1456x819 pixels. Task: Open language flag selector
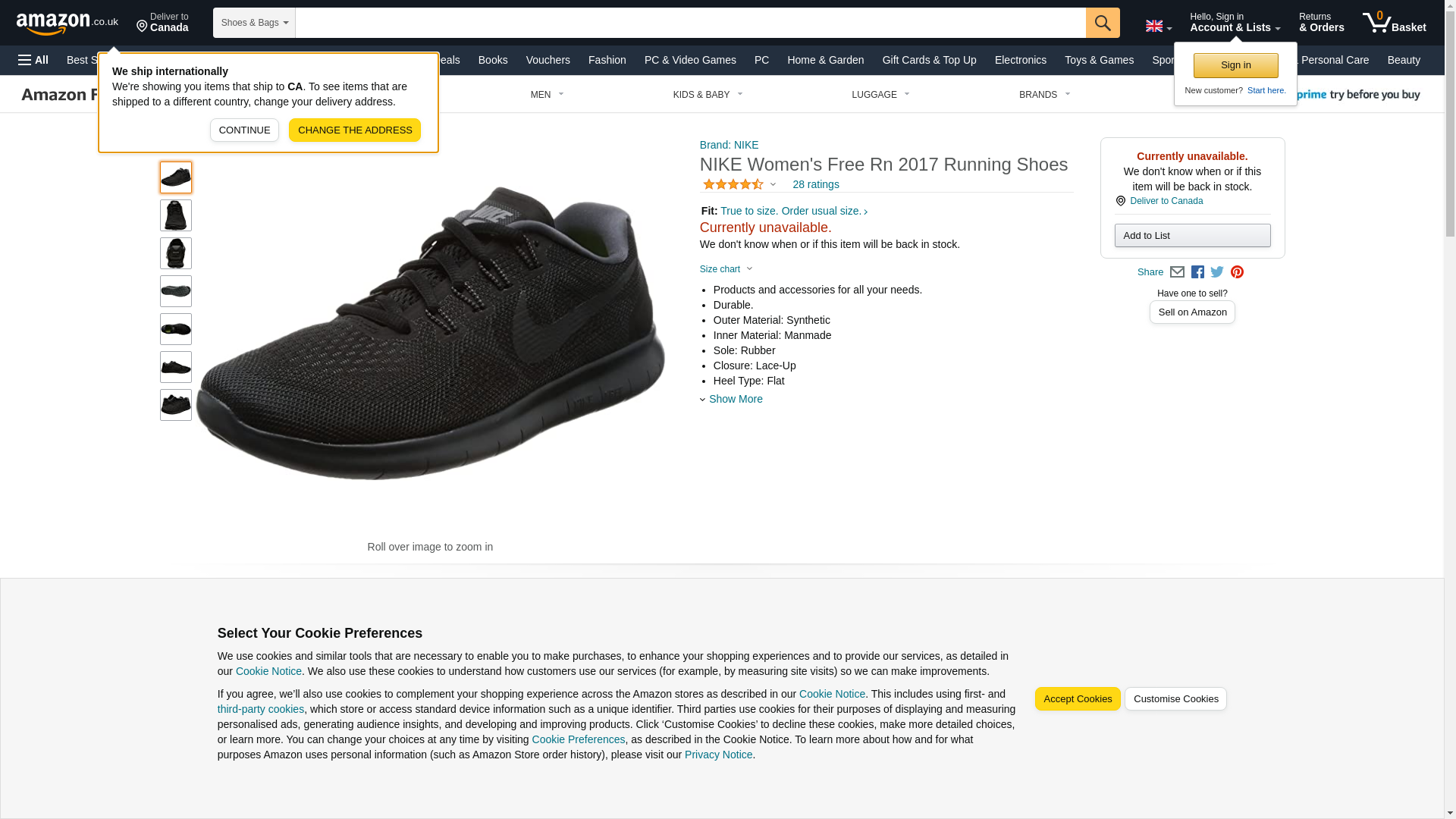[1158, 27]
